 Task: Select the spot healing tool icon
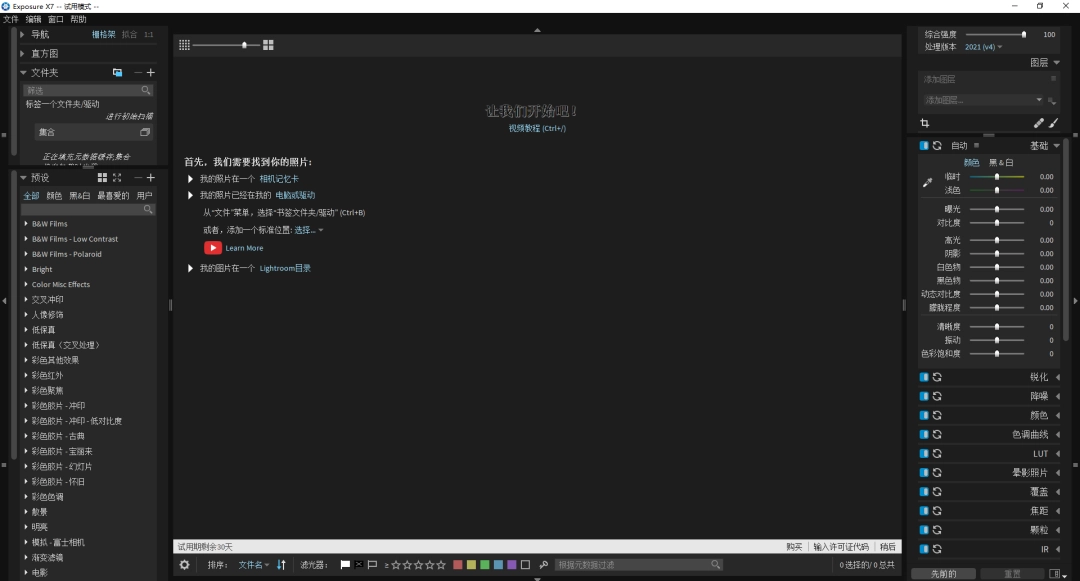1038,122
